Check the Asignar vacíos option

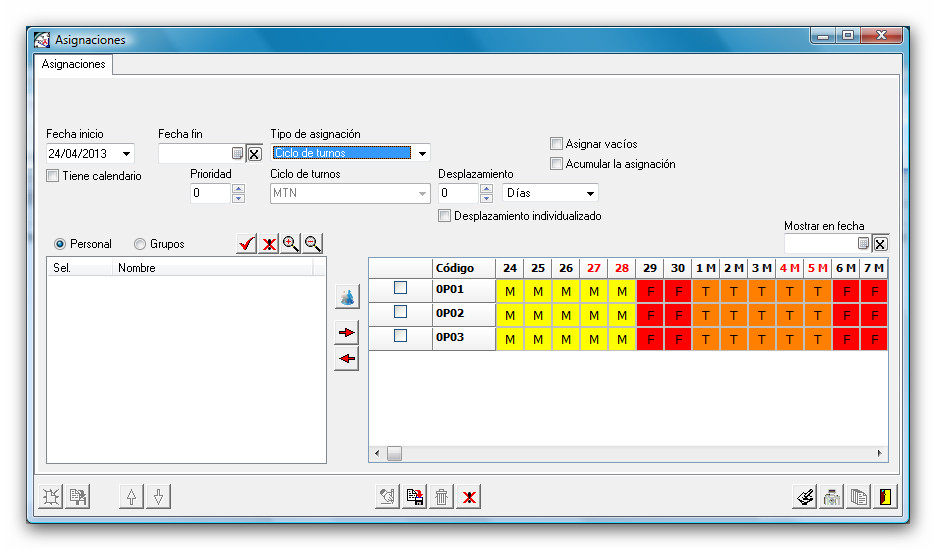tap(557, 144)
